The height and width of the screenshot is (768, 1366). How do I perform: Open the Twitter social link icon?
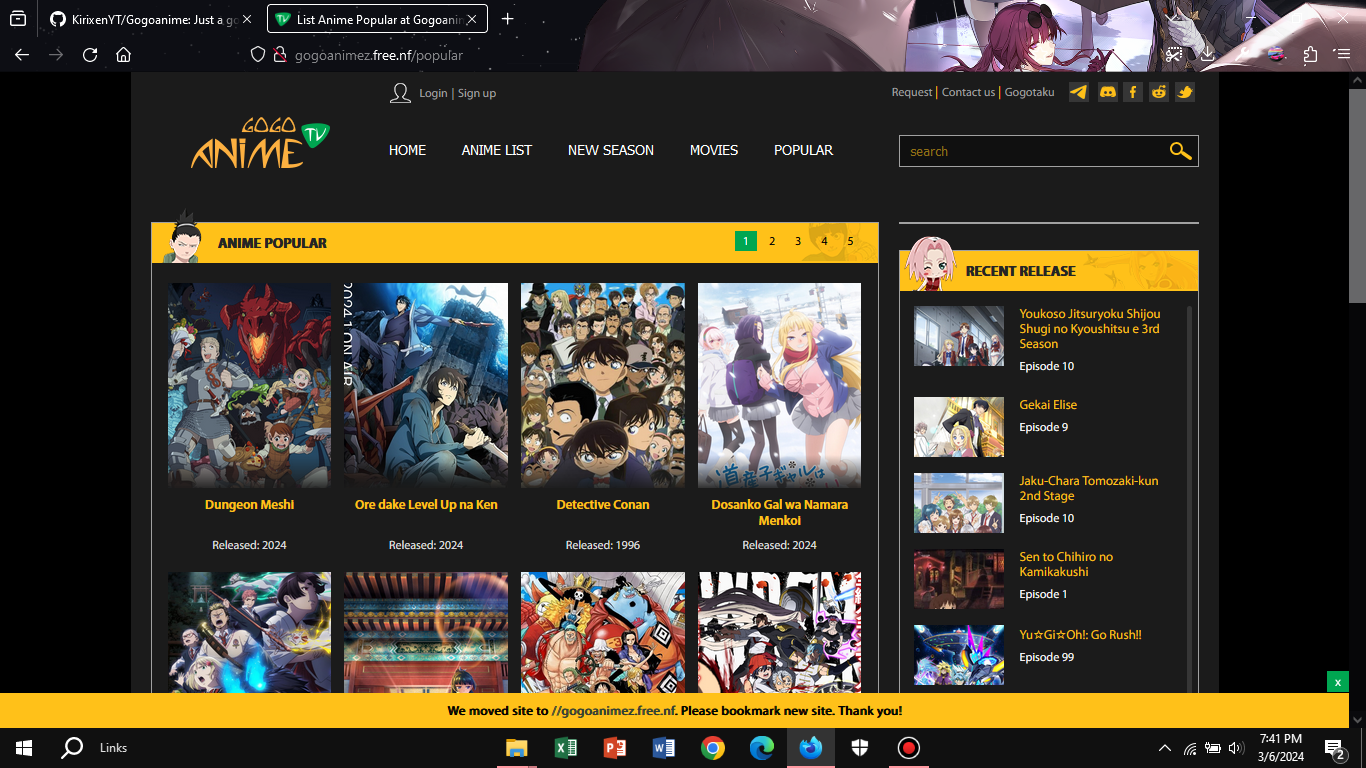(1185, 92)
